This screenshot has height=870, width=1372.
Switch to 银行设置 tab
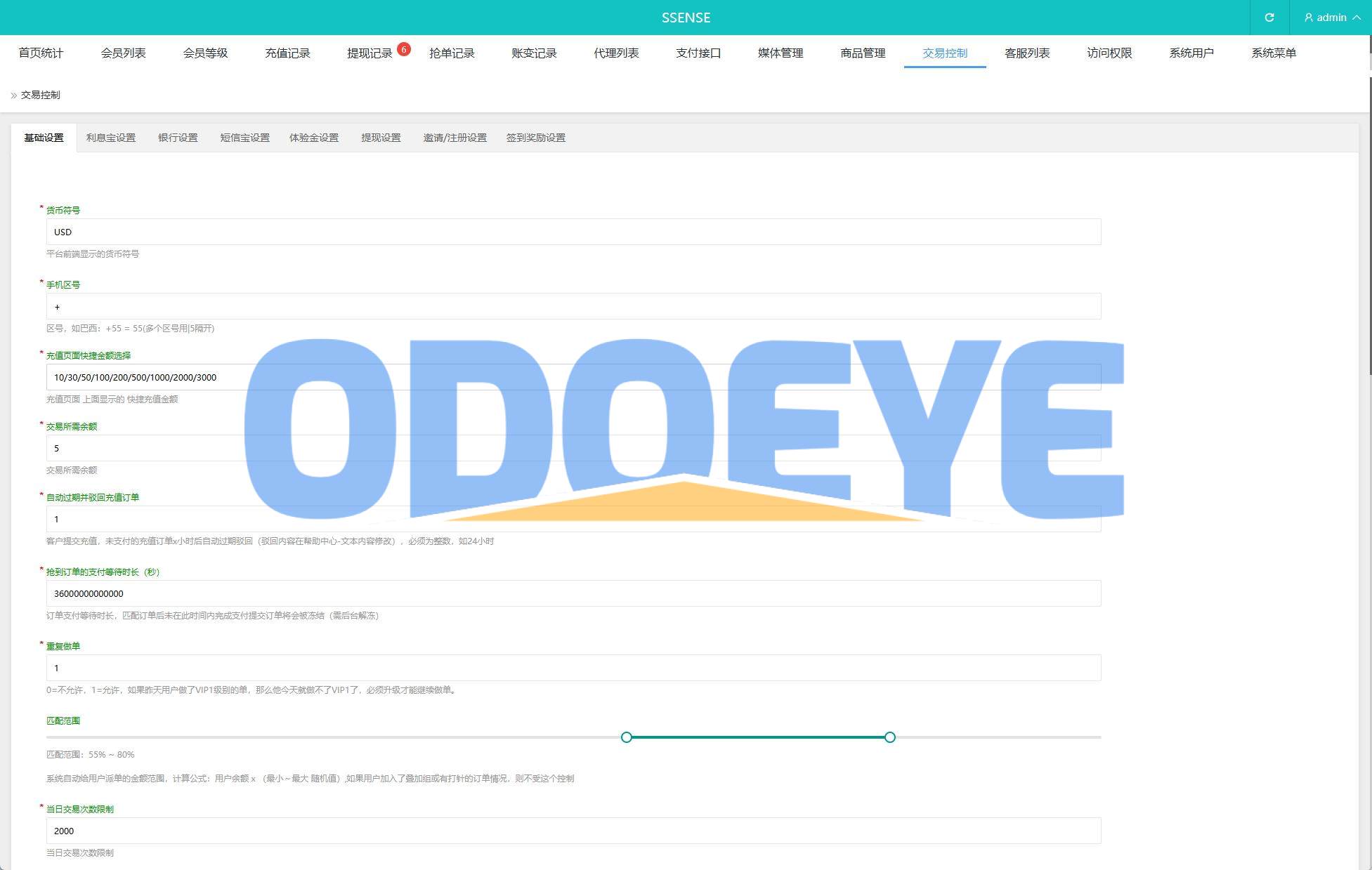point(178,138)
